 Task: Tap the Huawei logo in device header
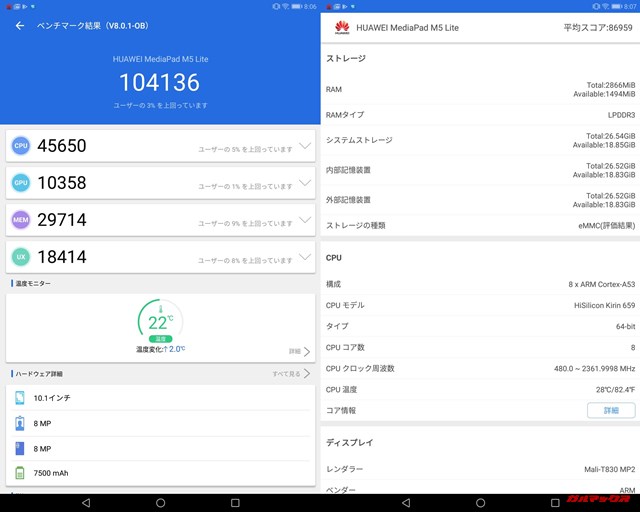[x=342, y=28]
